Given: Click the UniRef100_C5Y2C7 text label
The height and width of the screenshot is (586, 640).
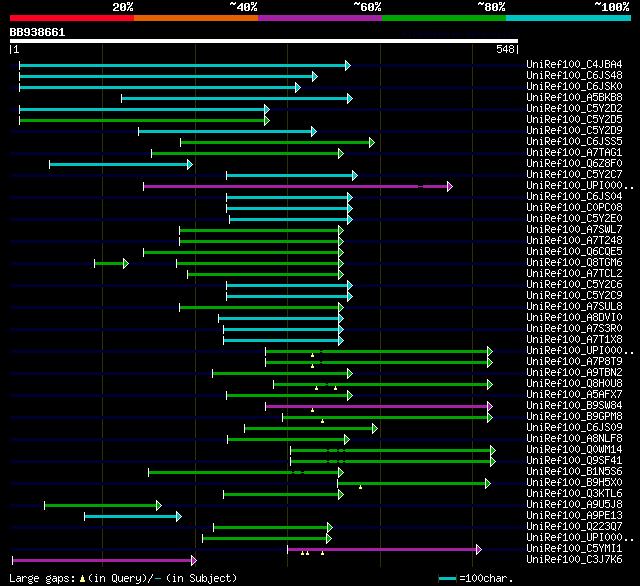Looking at the screenshot, I should click(x=574, y=175).
